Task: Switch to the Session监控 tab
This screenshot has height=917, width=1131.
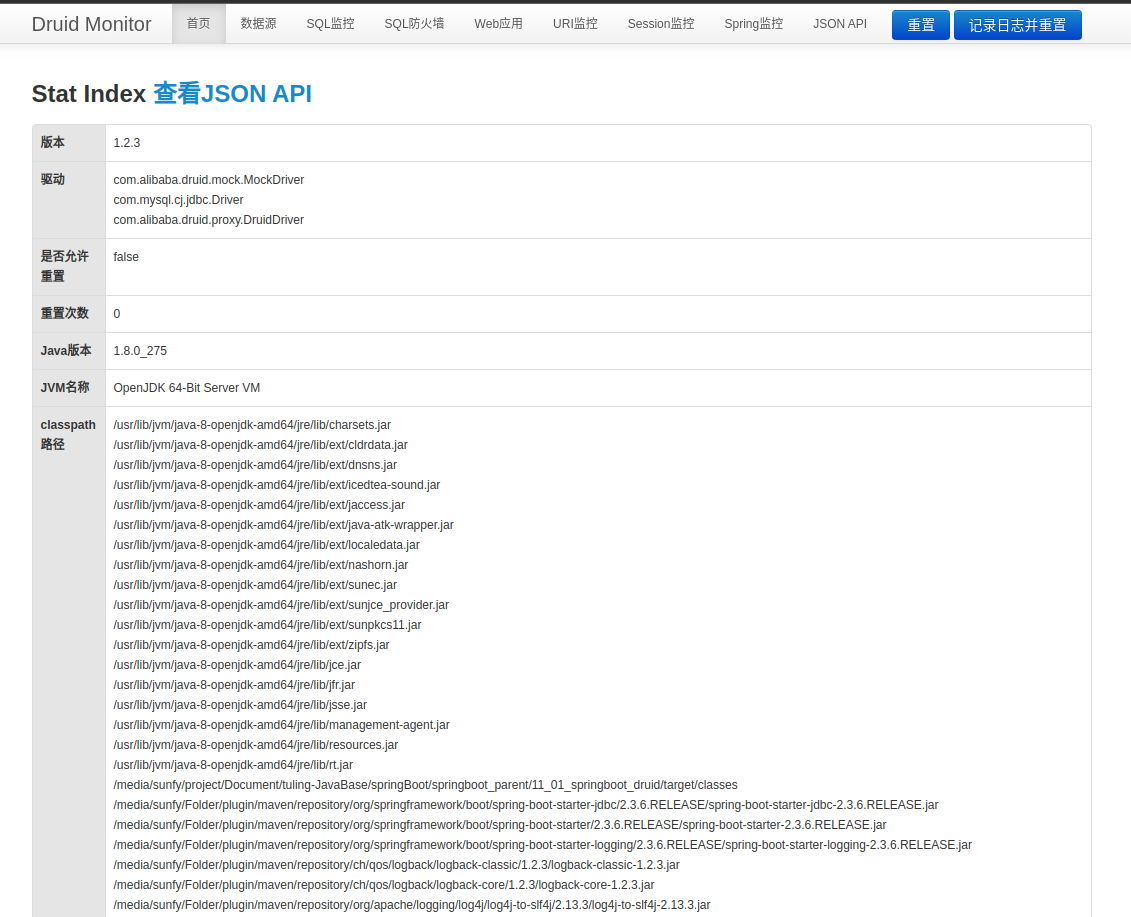Action: pyautogui.click(x=660, y=24)
